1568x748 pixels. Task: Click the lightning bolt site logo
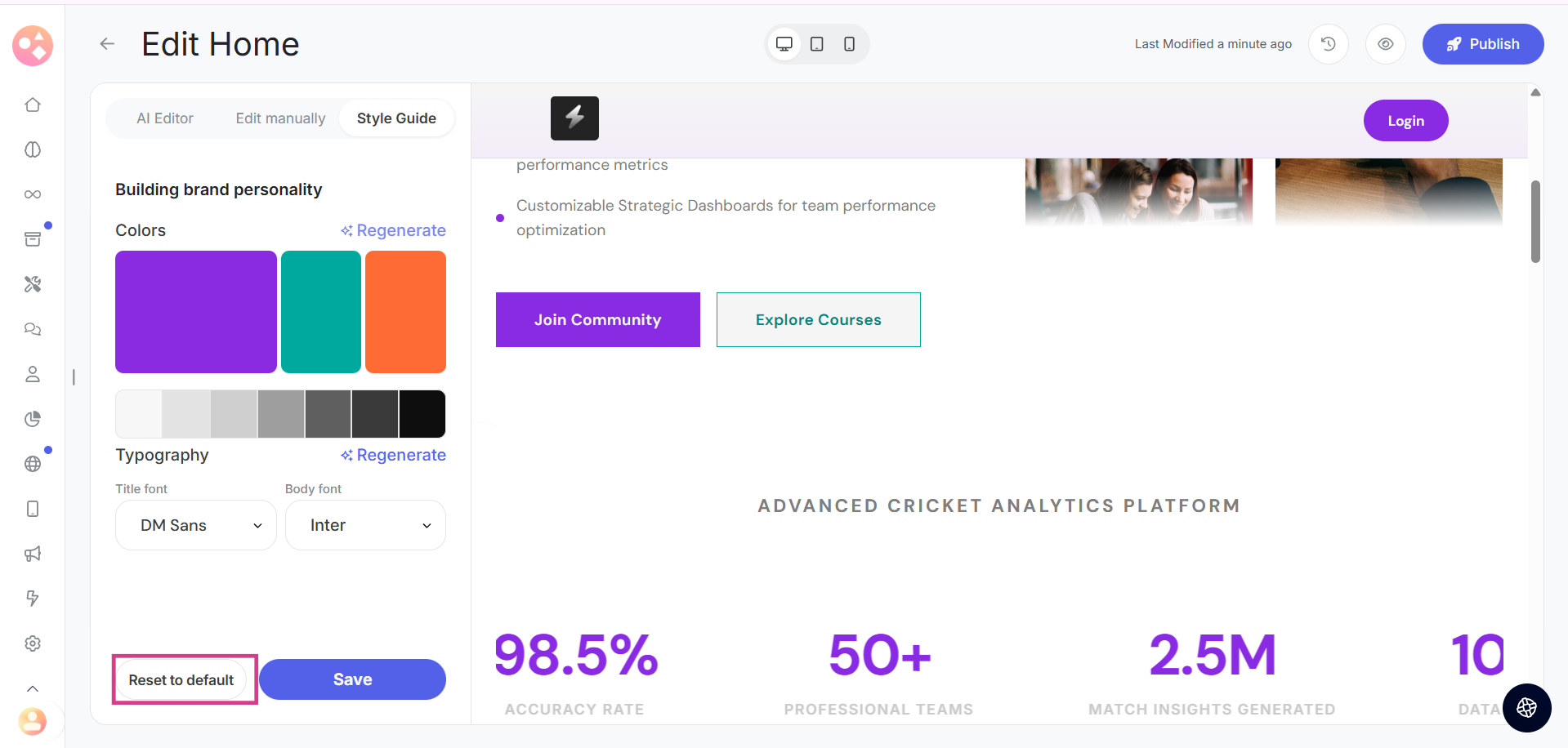pyautogui.click(x=574, y=118)
